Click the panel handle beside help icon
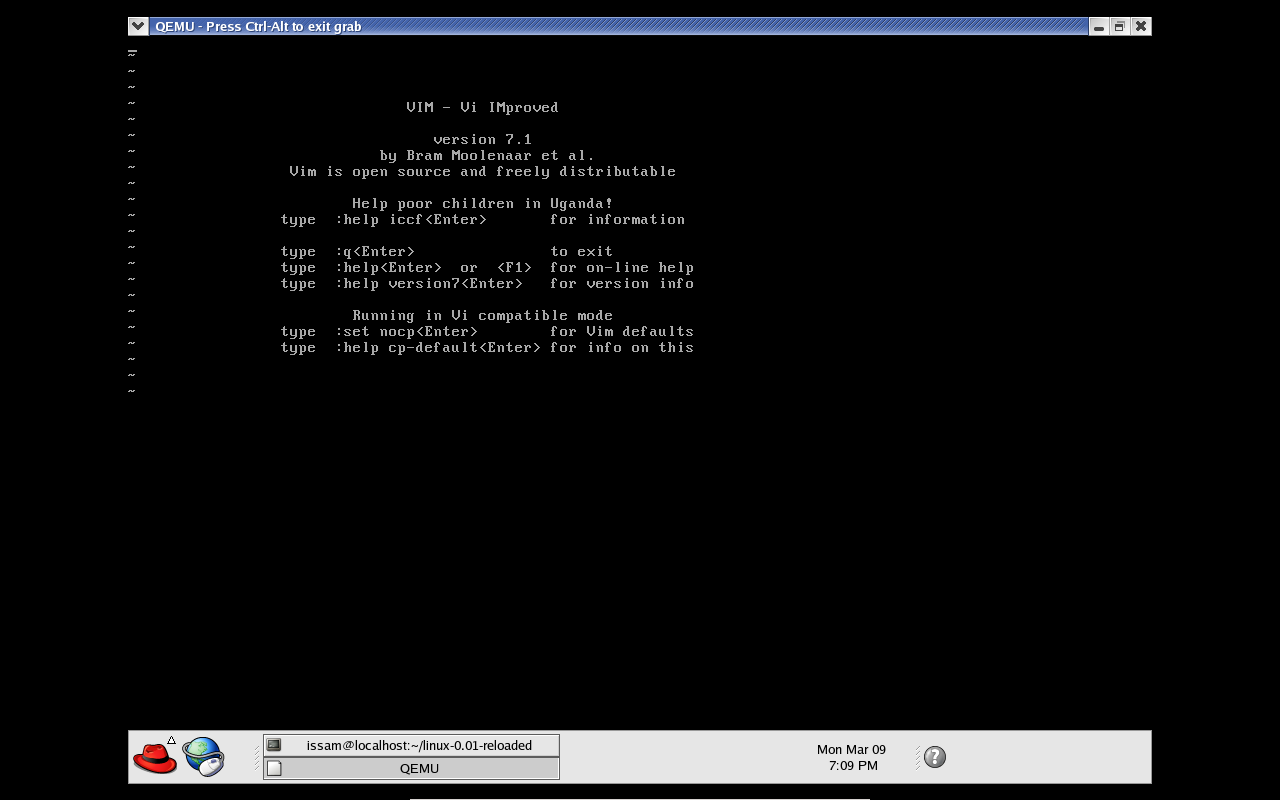Screen dimensions: 1280x800 917,757
